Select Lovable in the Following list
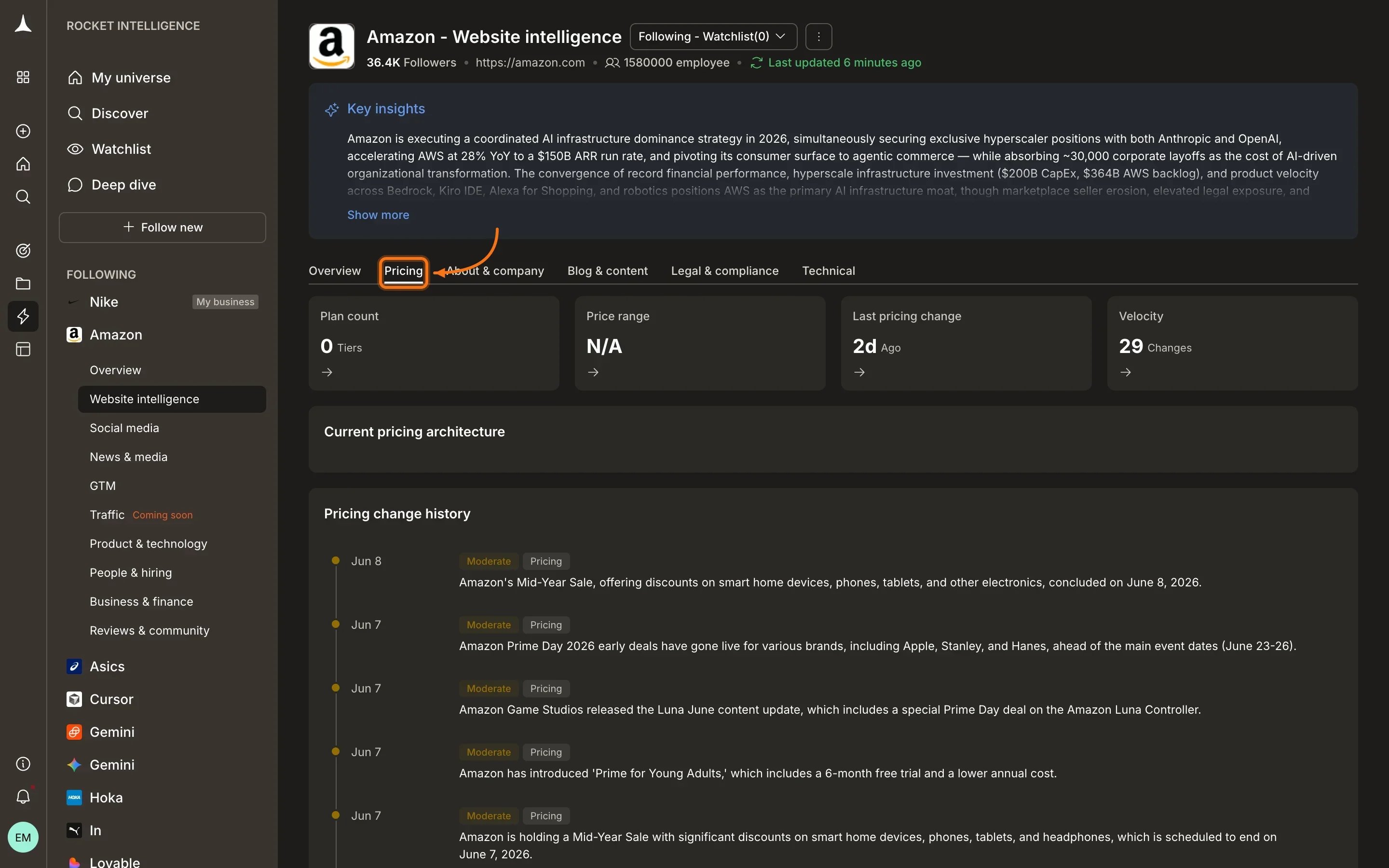 coord(115,862)
